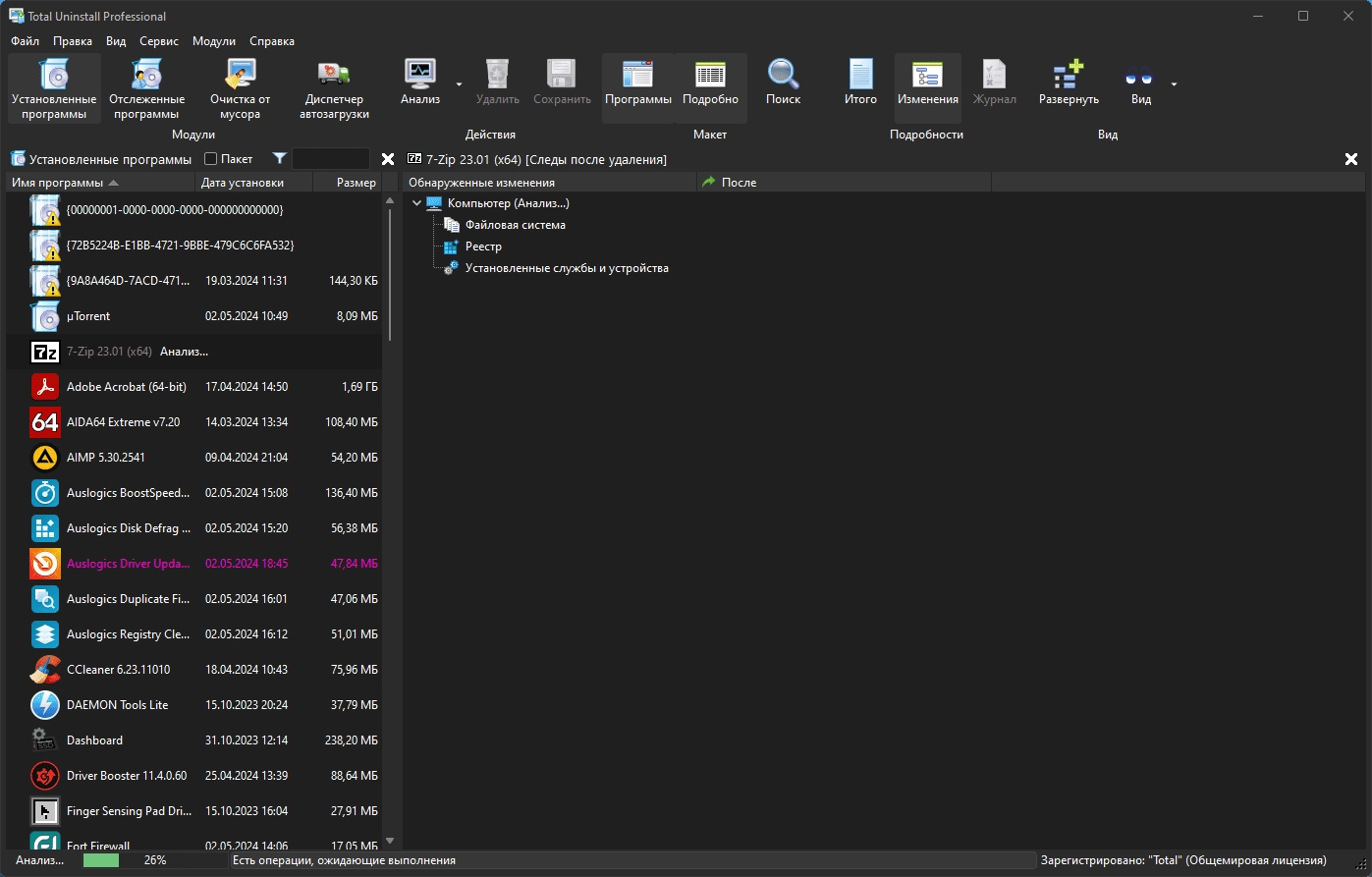The height and width of the screenshot is (877, 1372).
Task: Select the {9A8A464D-7ACD-471... entry
Action: click(x=193, y=281)
